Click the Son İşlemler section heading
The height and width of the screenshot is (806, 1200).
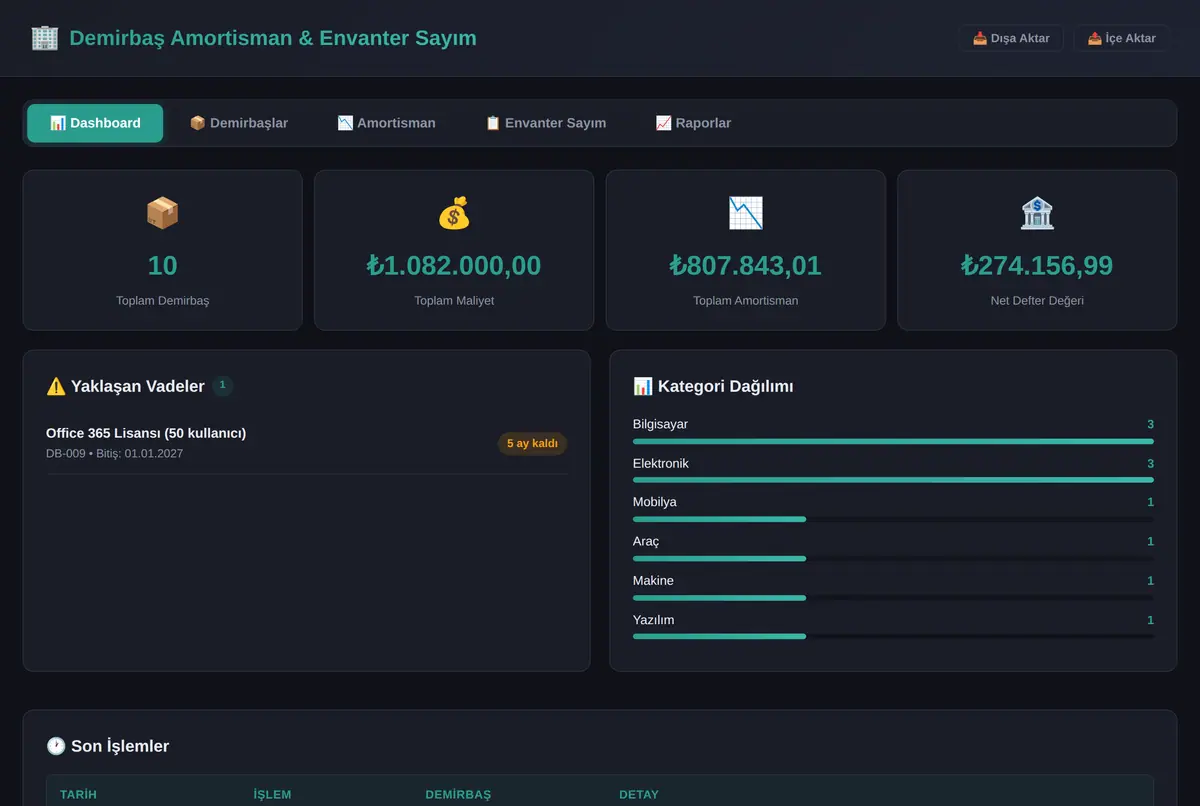pos(120,746)
